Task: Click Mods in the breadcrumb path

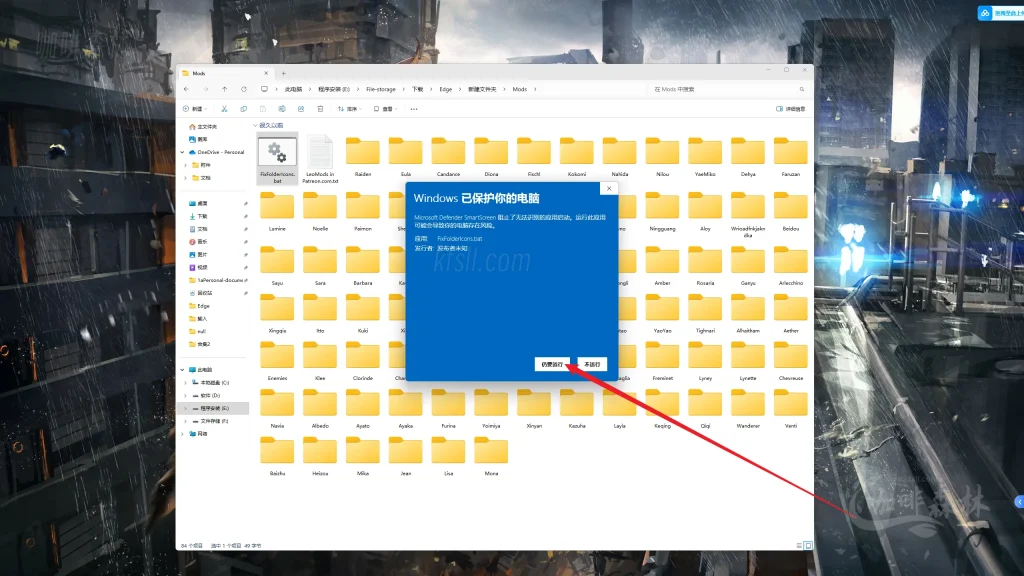Action: [x=519, y=89]
